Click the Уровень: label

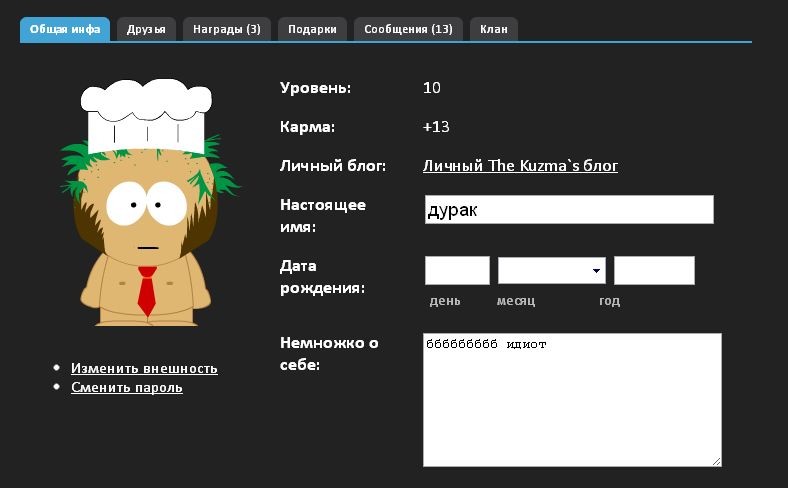(x=316, y=88)
